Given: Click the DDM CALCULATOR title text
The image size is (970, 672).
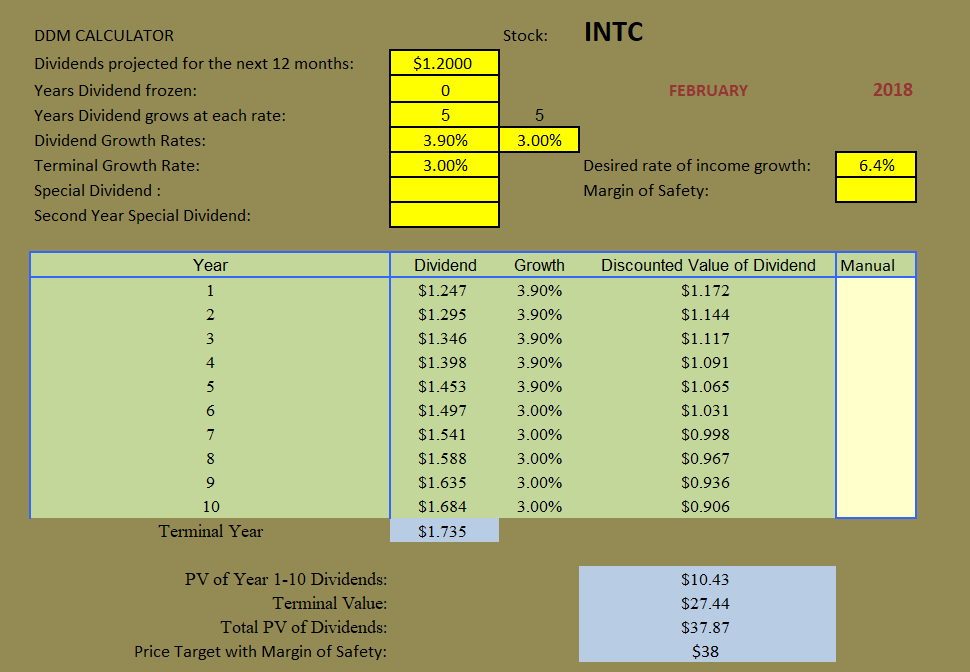Looking at the screenshot, I should tap(104, 36).
